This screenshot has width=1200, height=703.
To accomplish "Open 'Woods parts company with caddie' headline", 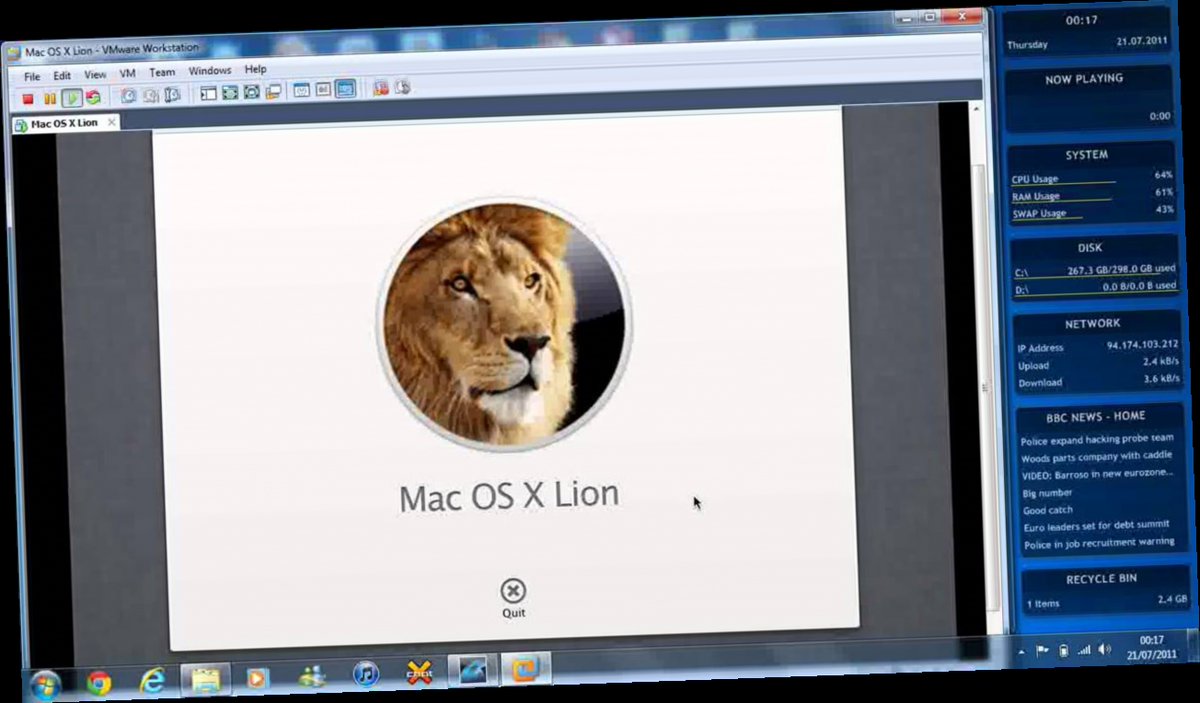I will 1096,457.
